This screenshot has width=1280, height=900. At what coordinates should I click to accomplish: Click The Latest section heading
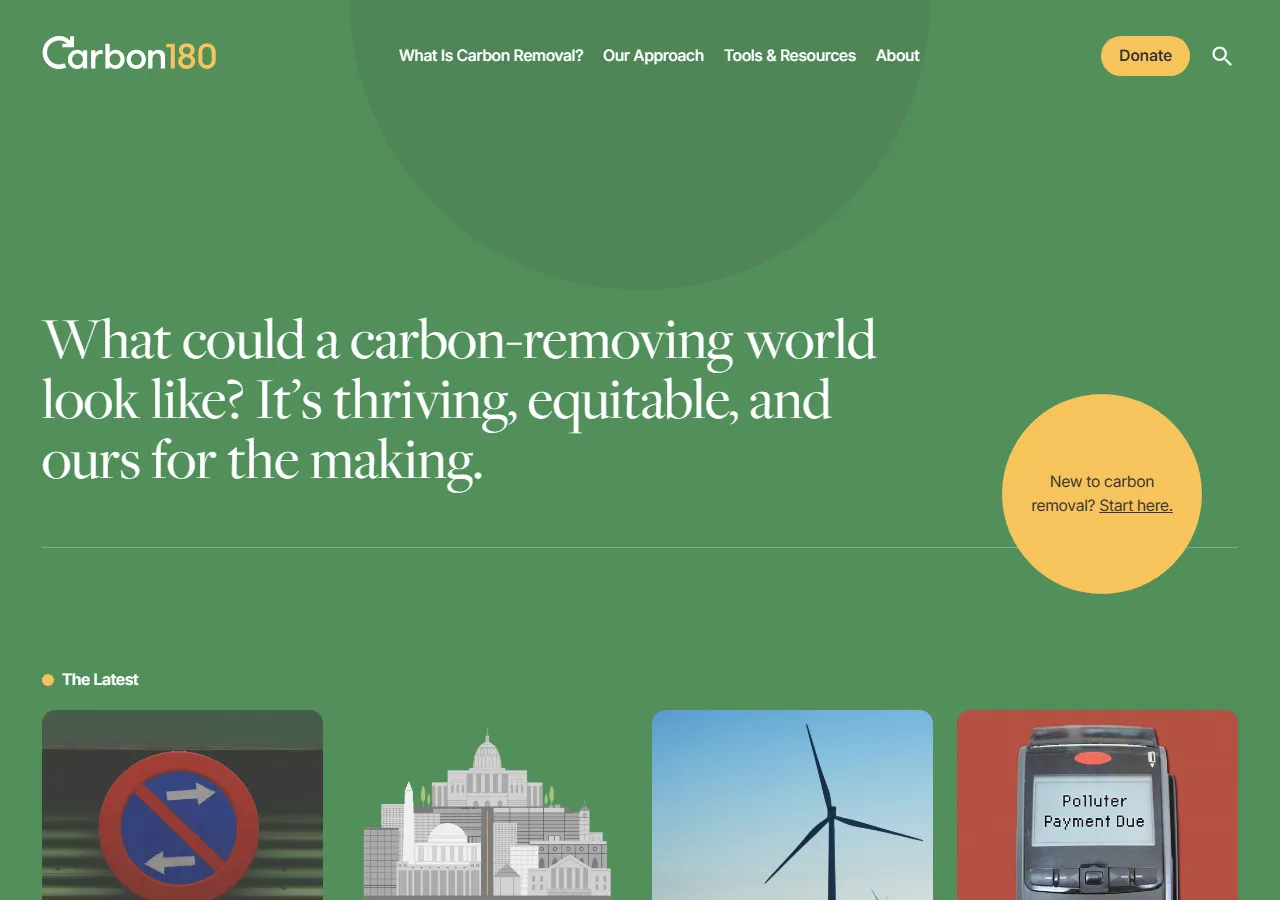pos(100,680)
